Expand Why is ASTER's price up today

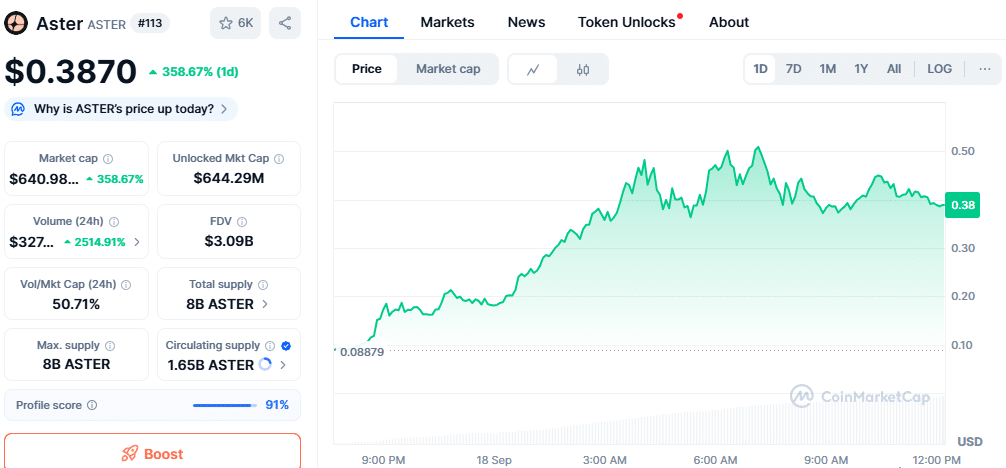pos(121,109)
